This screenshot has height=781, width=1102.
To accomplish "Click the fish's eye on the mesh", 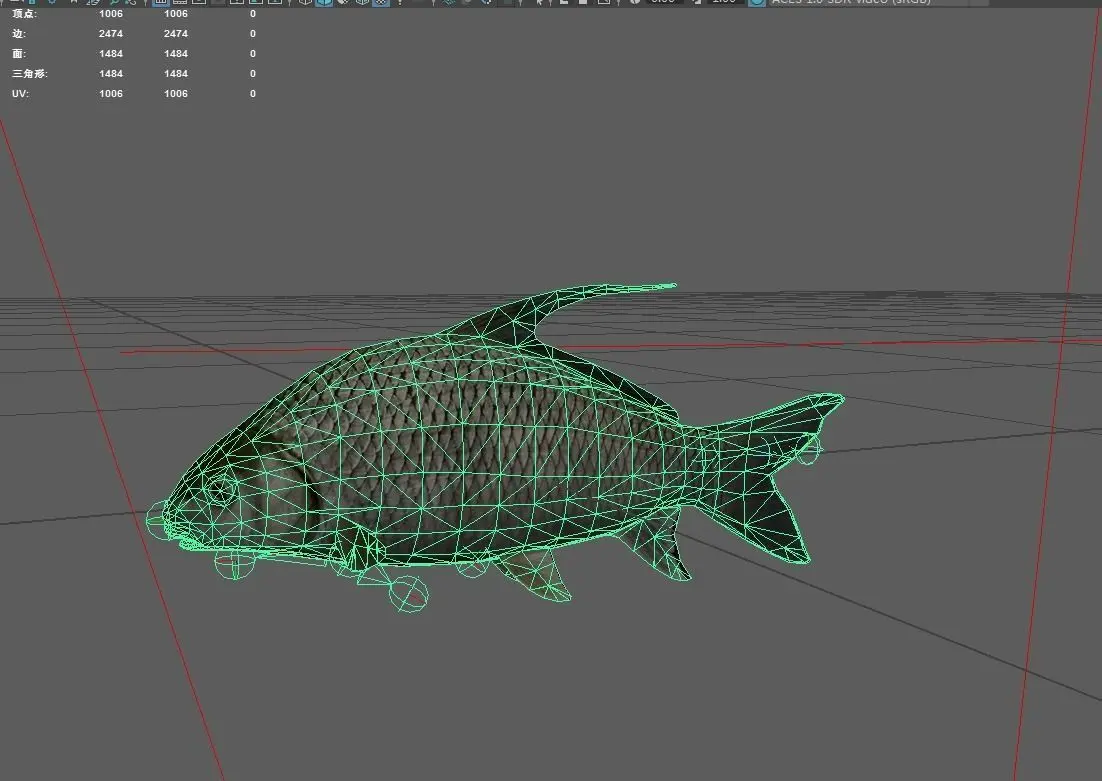I will 222,489.
